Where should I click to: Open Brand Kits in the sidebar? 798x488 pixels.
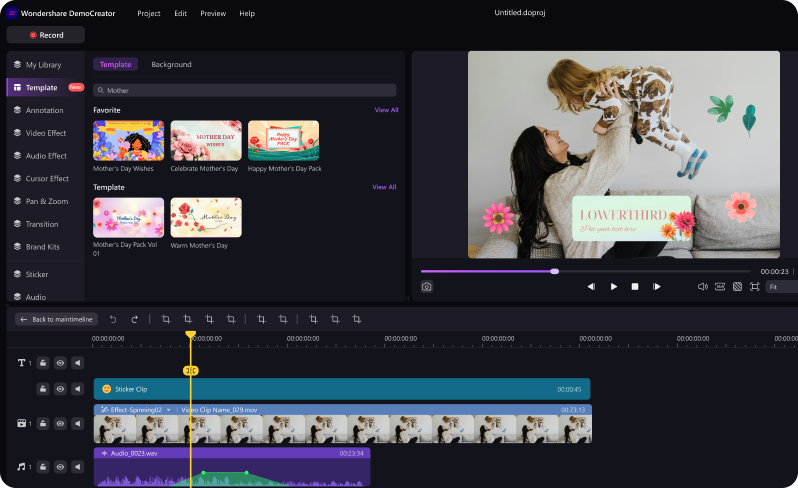tap(45, 247)
